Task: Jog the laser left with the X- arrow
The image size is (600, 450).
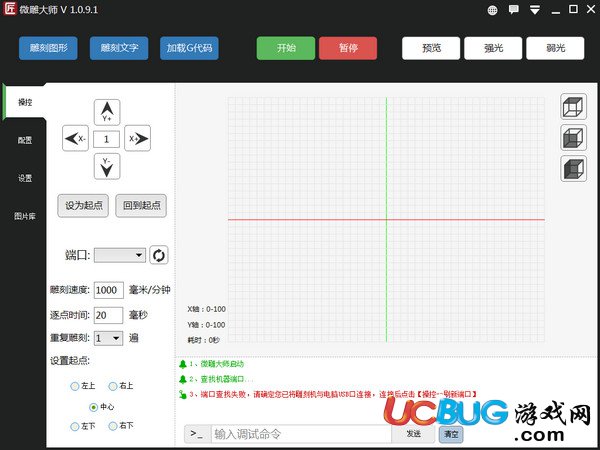Action: click(x=75, y=138)
